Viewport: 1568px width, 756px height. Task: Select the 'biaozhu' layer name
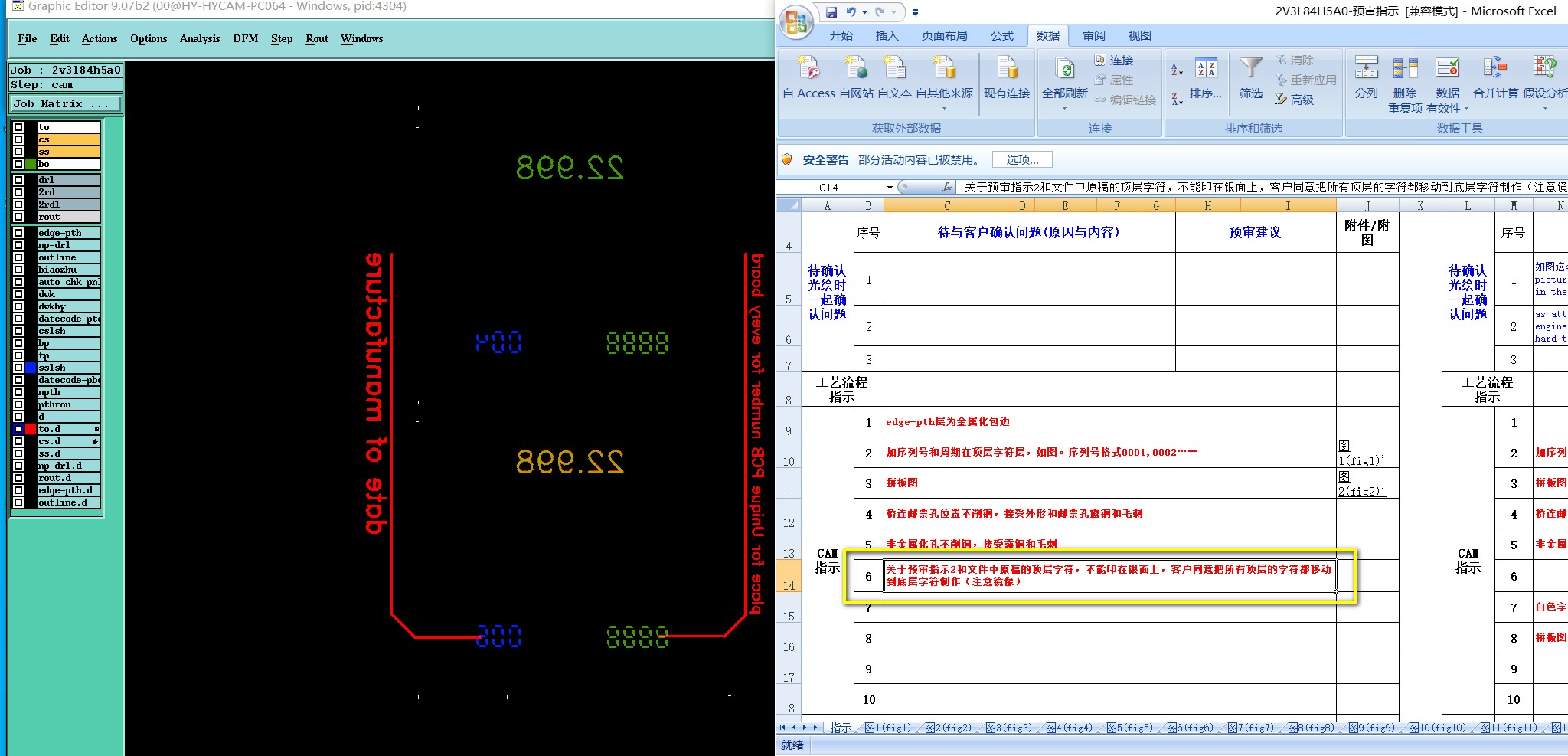pos(68,270)
